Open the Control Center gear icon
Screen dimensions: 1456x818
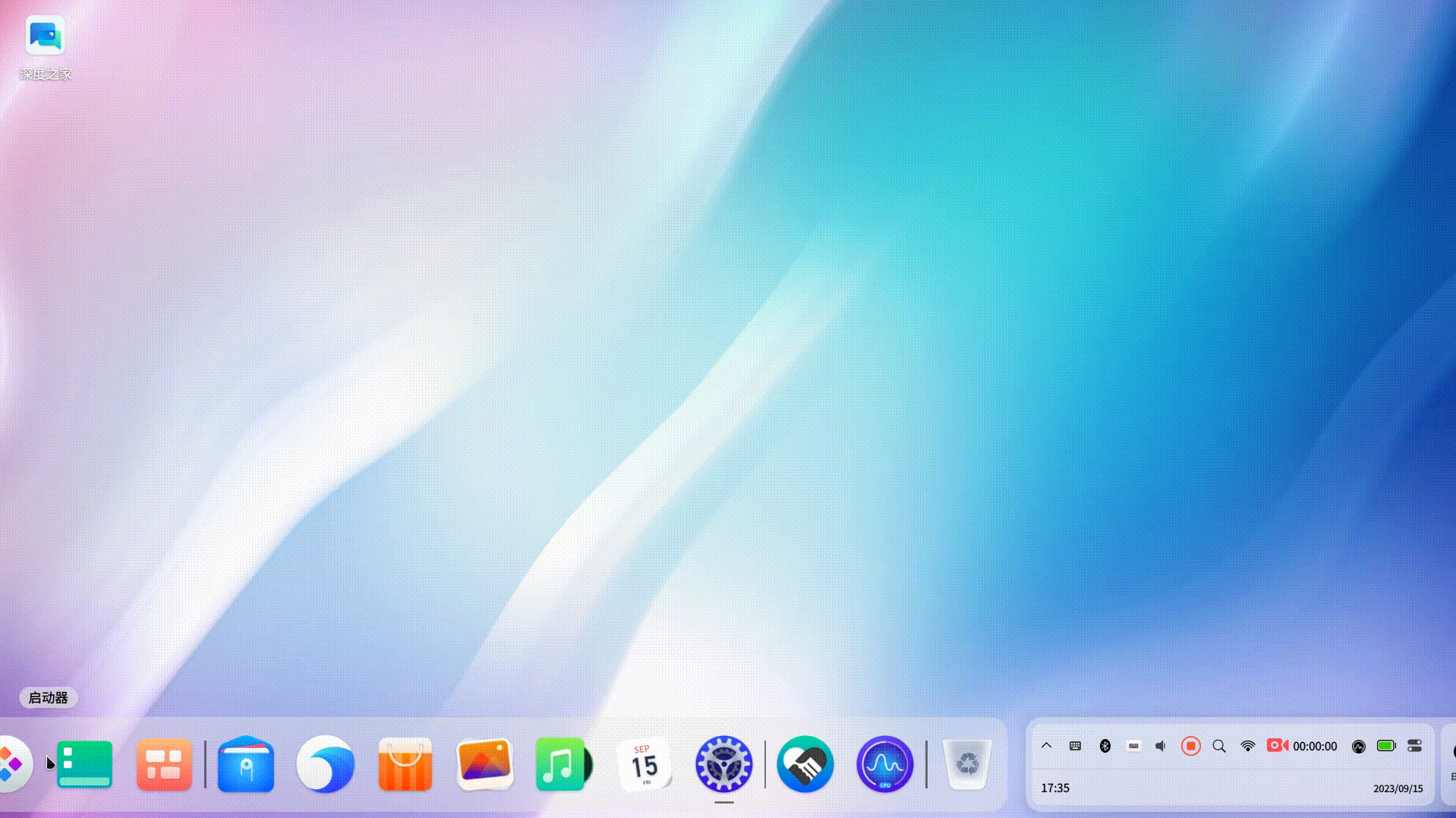coord(723,764)
